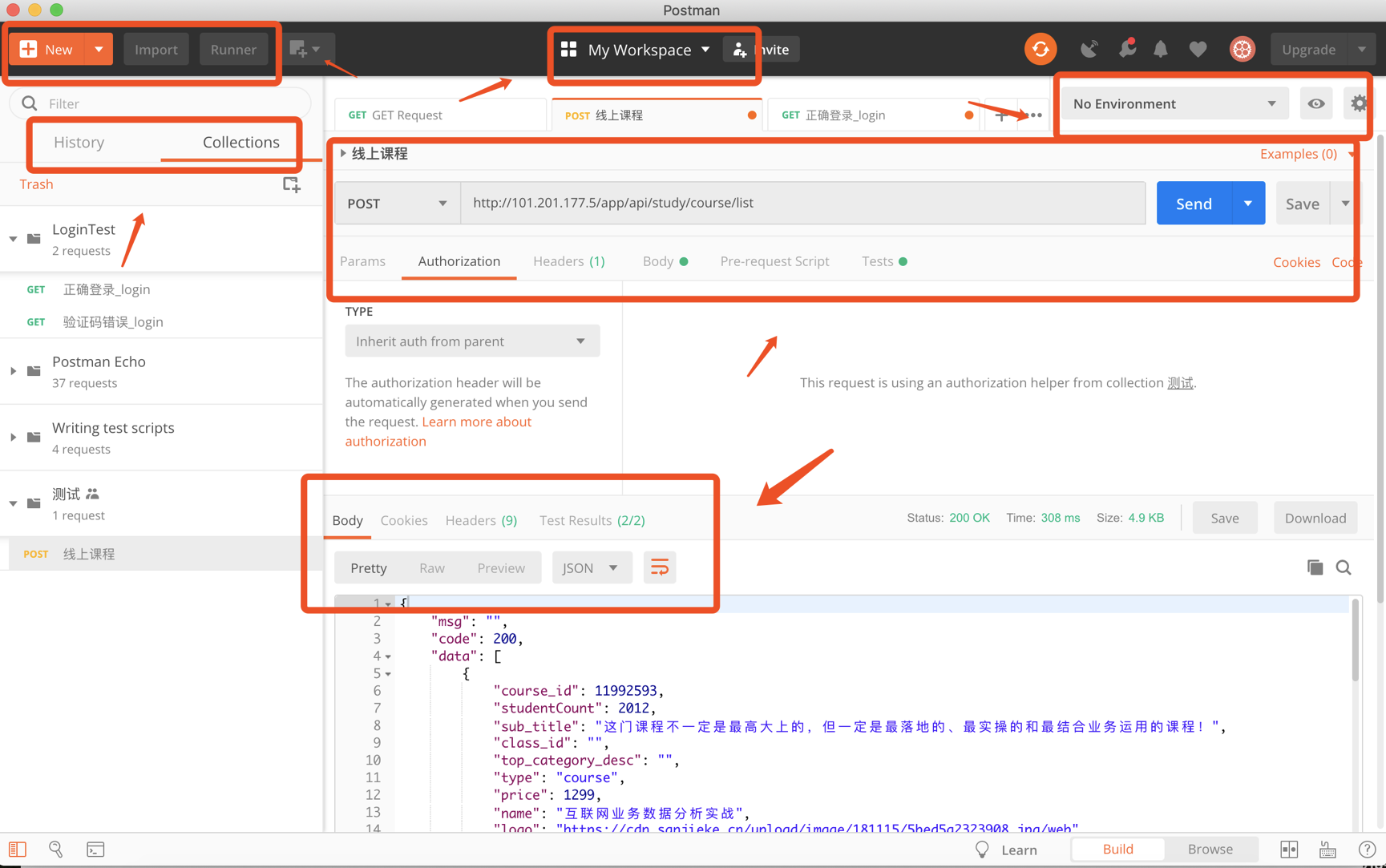Open the Postman console icon
1386x868 pixels.
pyautogui.click(x=95, y=850)
